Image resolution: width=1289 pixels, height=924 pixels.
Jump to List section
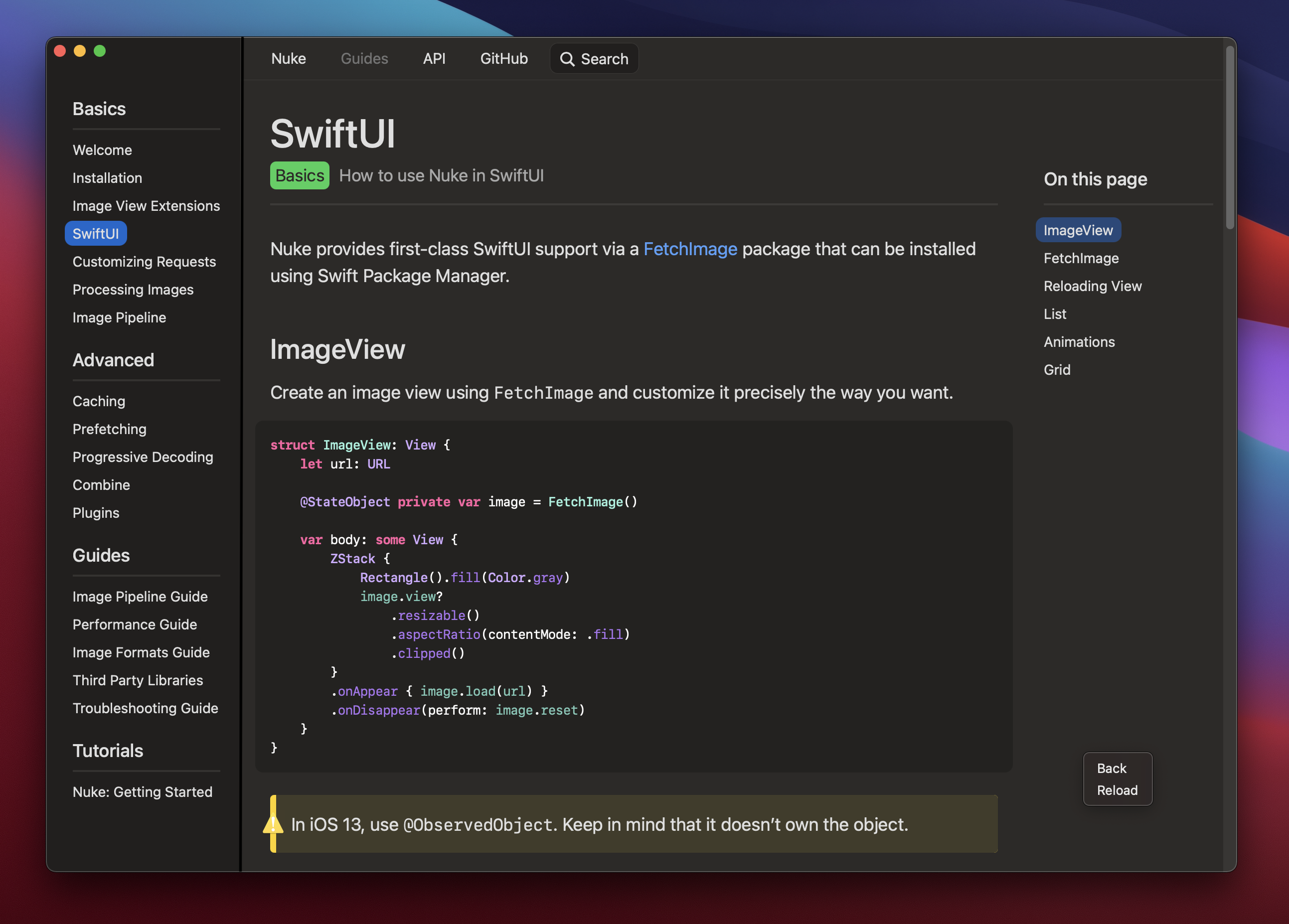click(1055, 313)
